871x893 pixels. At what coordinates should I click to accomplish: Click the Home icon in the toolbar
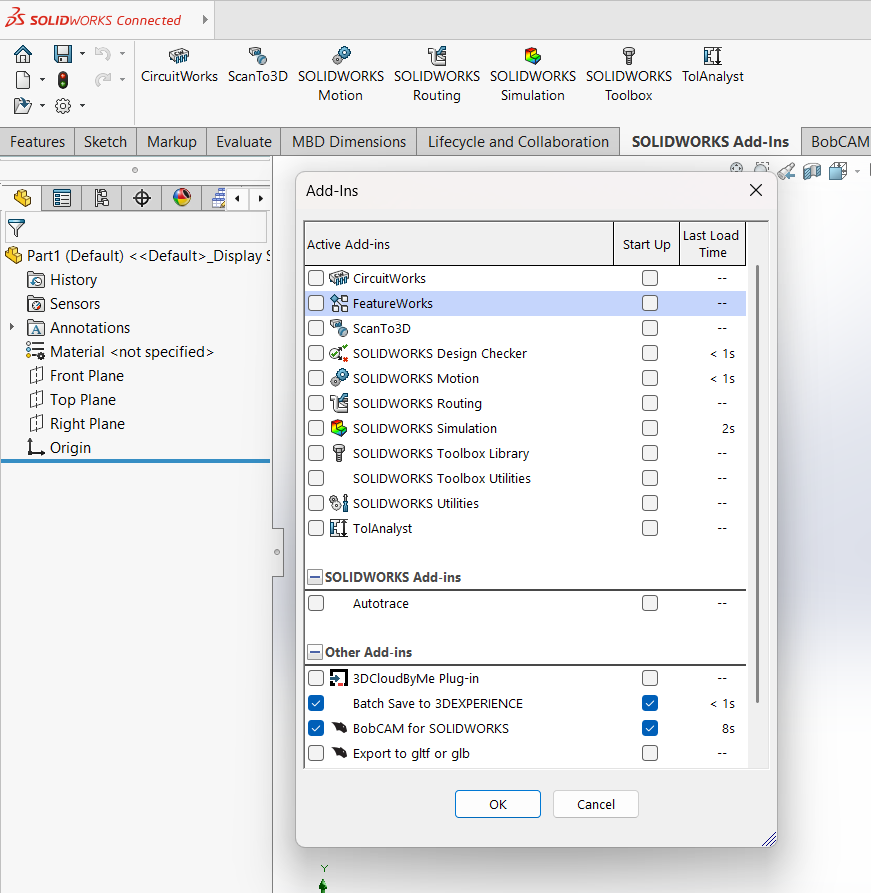click(x=23, y=54)
